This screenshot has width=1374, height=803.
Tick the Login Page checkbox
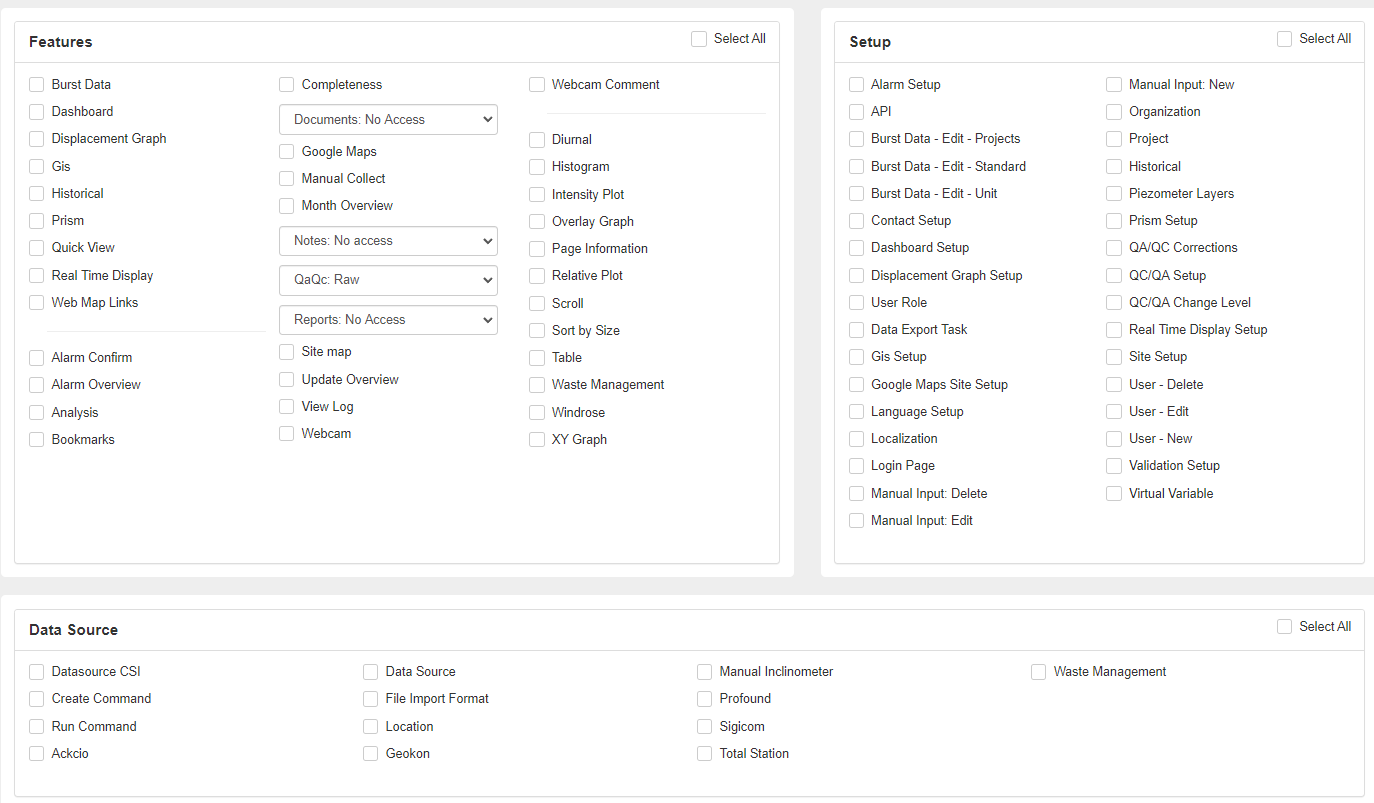(x=857, y=466)
